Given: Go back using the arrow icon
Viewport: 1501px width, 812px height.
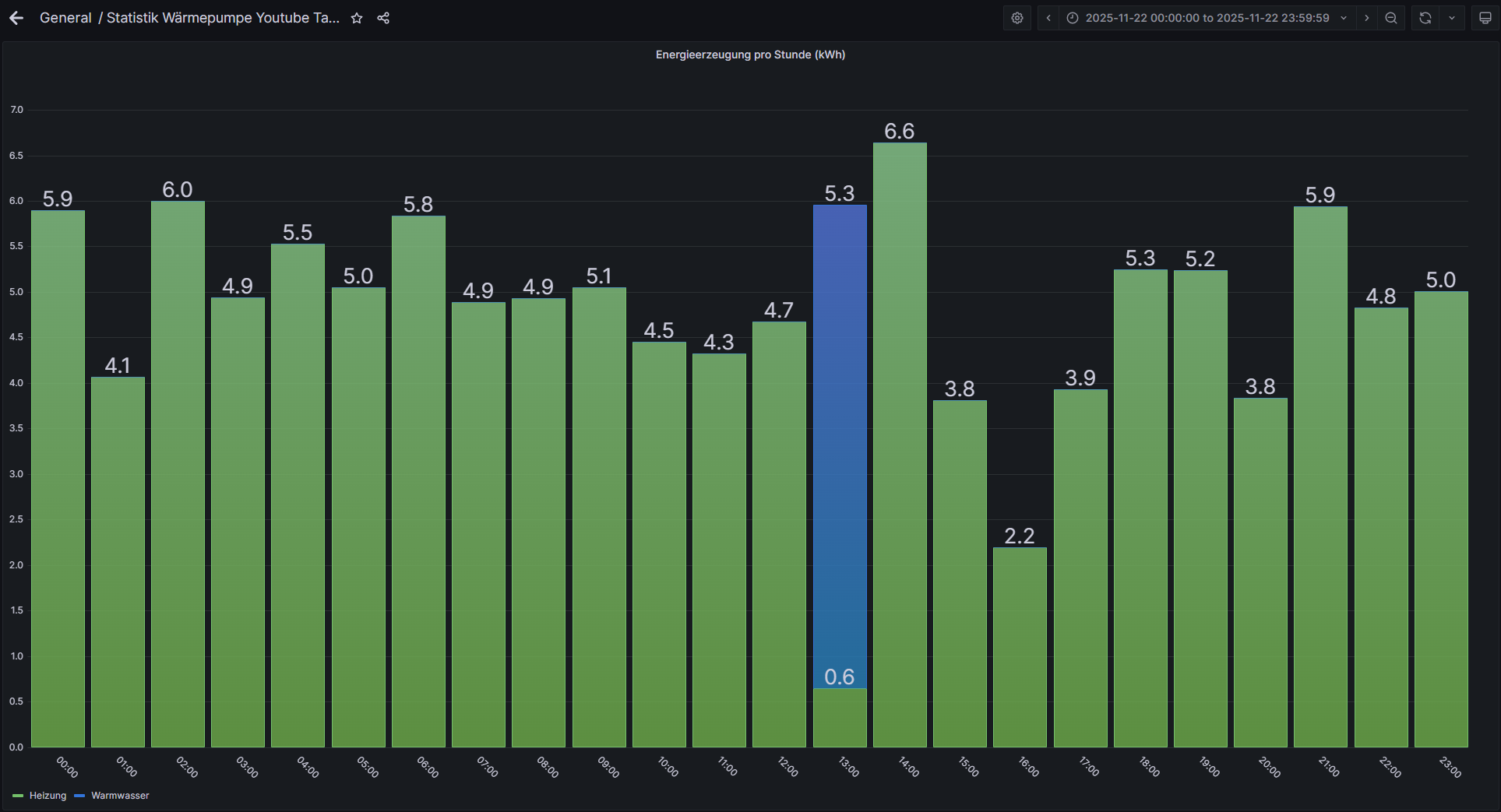Looking at the screenshot, I should pyautogui.click(x=16, y=18).
